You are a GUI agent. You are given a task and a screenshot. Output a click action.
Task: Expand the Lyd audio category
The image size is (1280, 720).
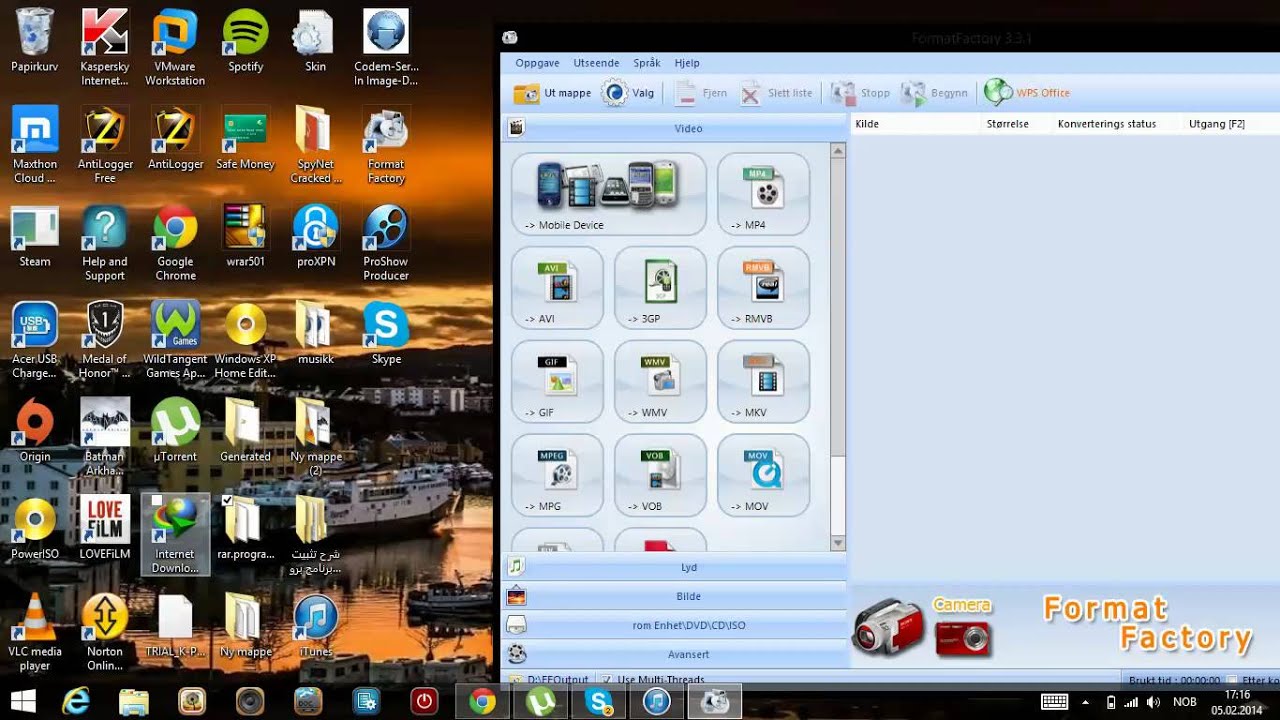point(674,567)
